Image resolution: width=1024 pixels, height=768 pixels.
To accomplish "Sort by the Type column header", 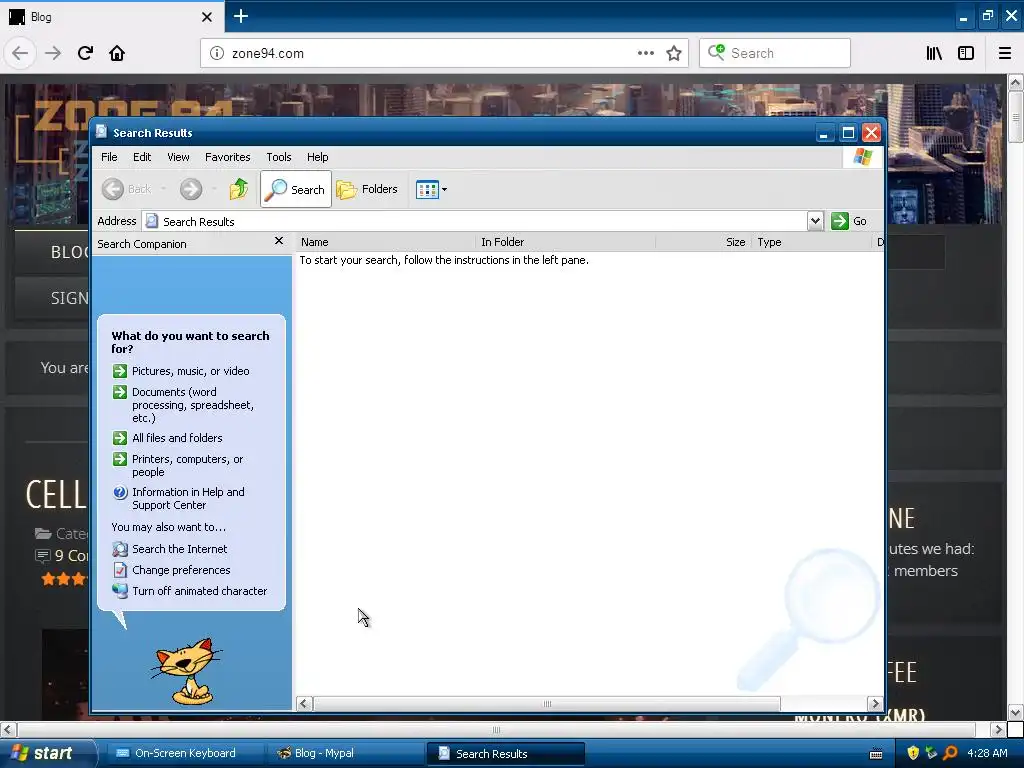I will 812,242.
